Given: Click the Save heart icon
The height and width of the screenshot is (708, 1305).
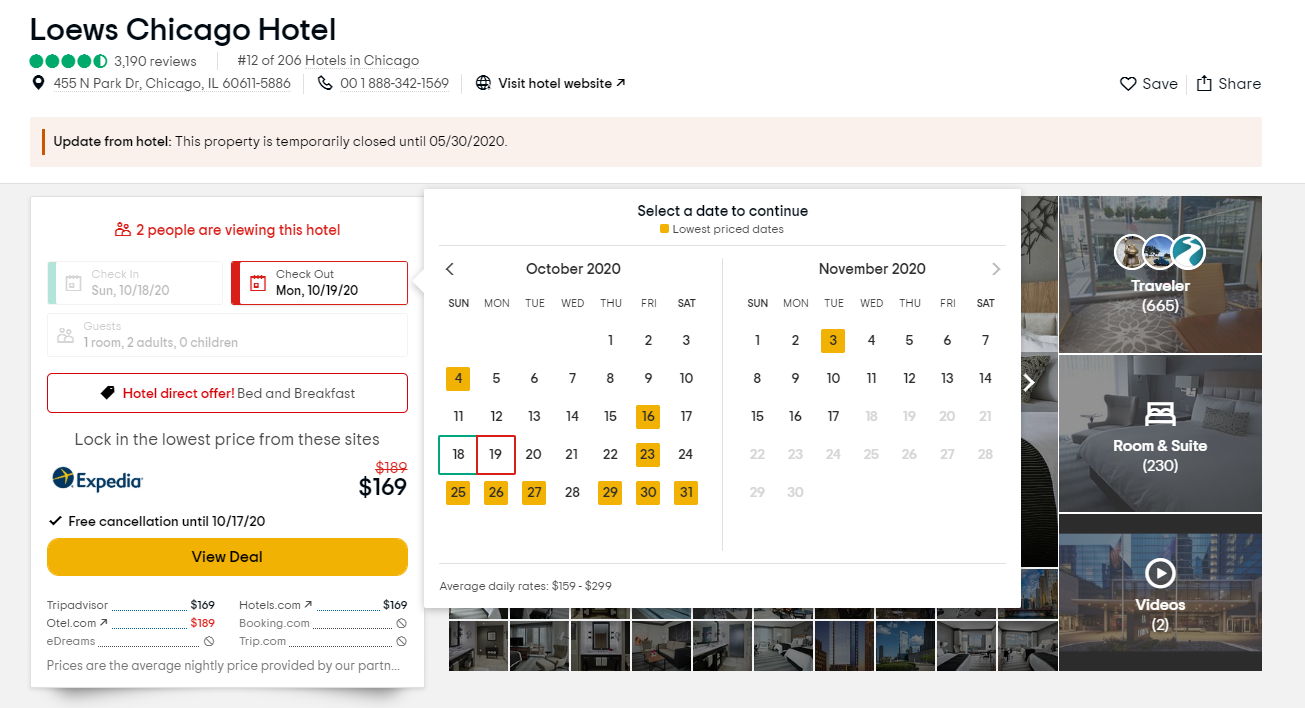Looking at the screenshot, I should click(1128, 84).
